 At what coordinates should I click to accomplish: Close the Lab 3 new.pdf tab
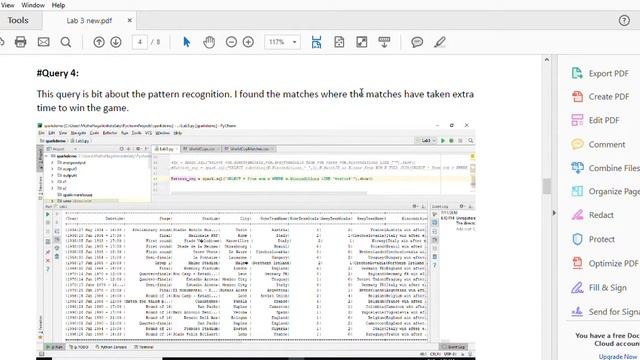pos(130,20)
